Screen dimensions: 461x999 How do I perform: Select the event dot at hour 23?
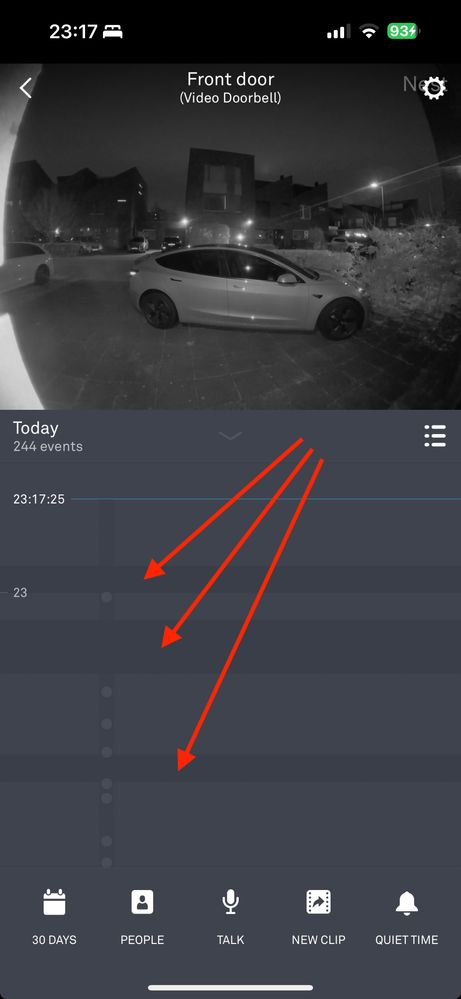pyautogui.click(x=106, y=597)
